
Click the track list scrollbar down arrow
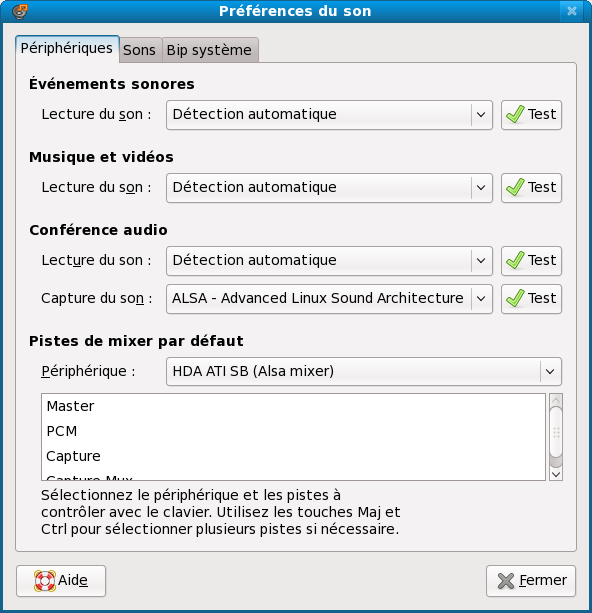coord(556,474)
